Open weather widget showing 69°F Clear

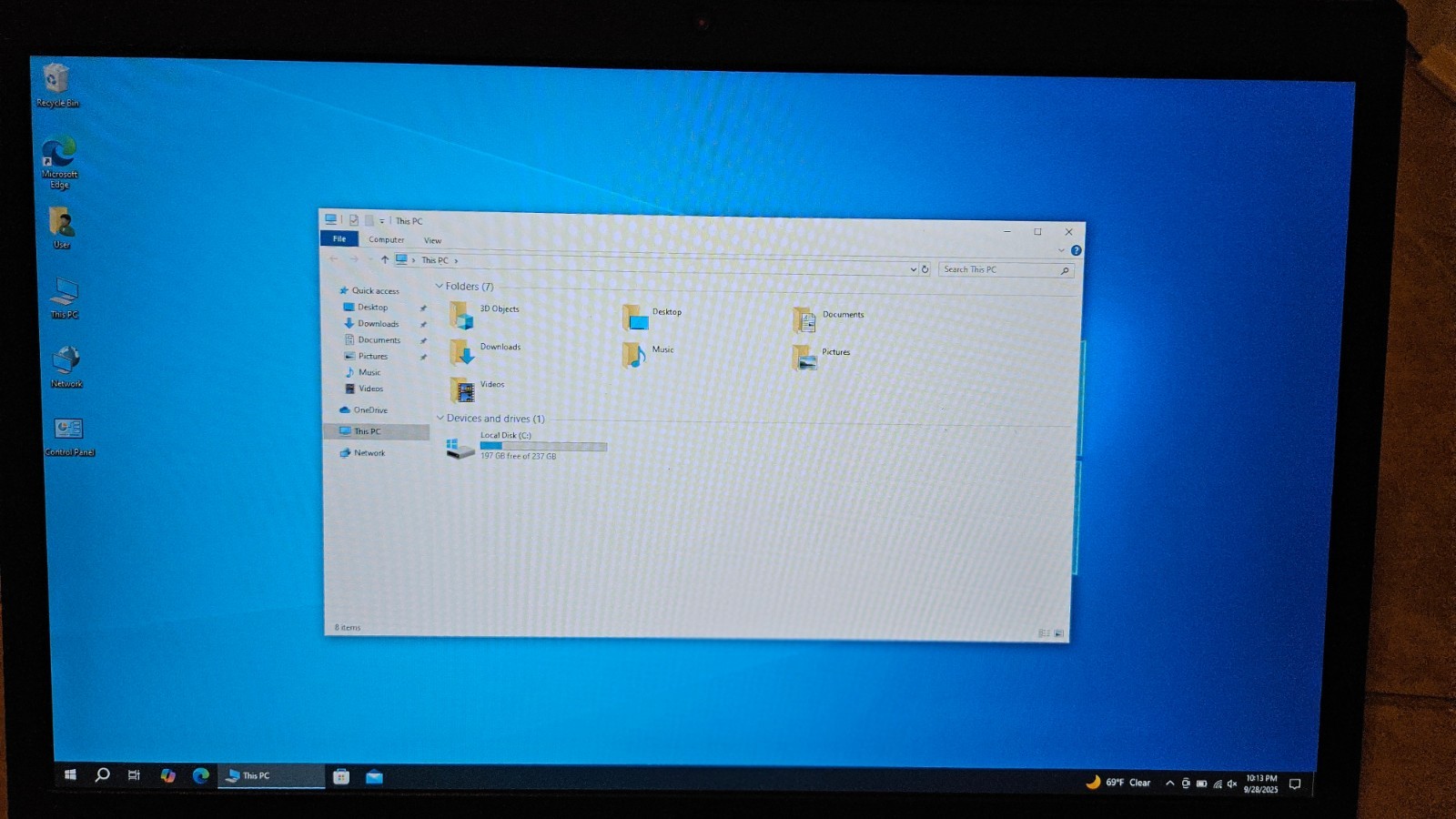pos(1117,782)
